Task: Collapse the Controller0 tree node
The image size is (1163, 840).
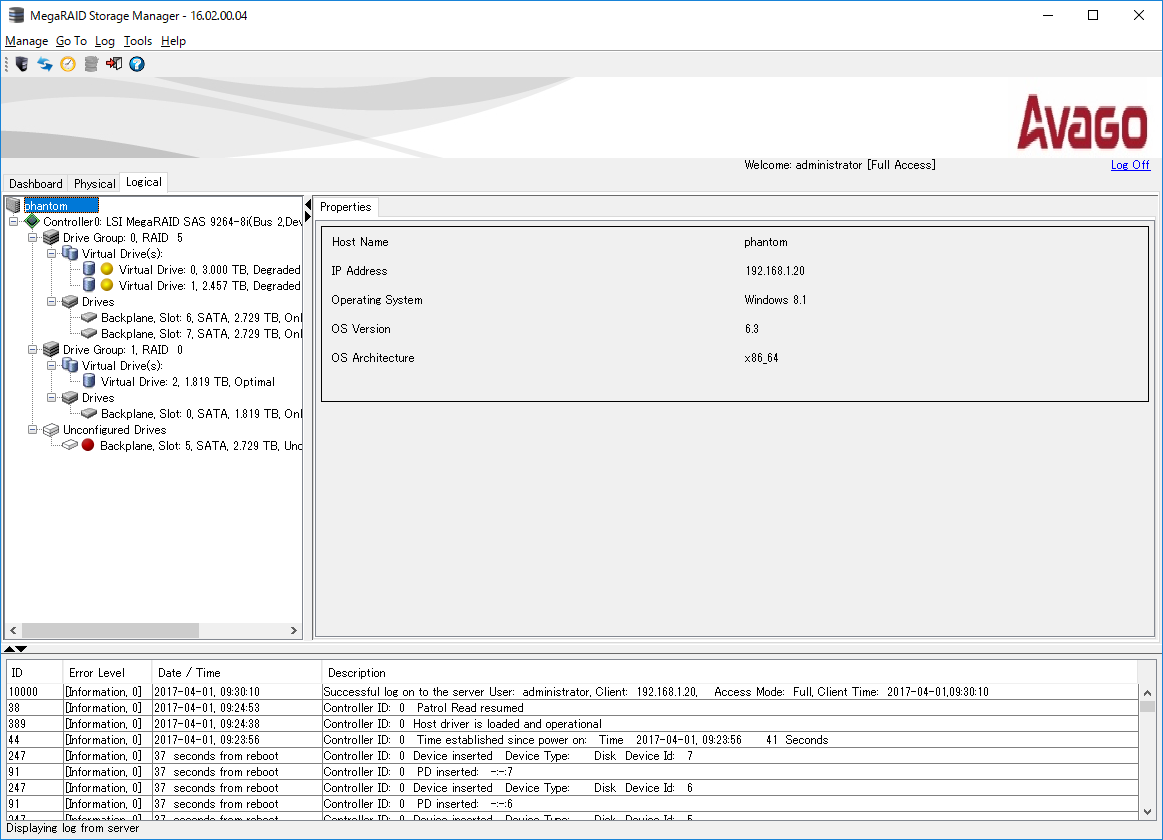Action: click(x=14, y=222)
